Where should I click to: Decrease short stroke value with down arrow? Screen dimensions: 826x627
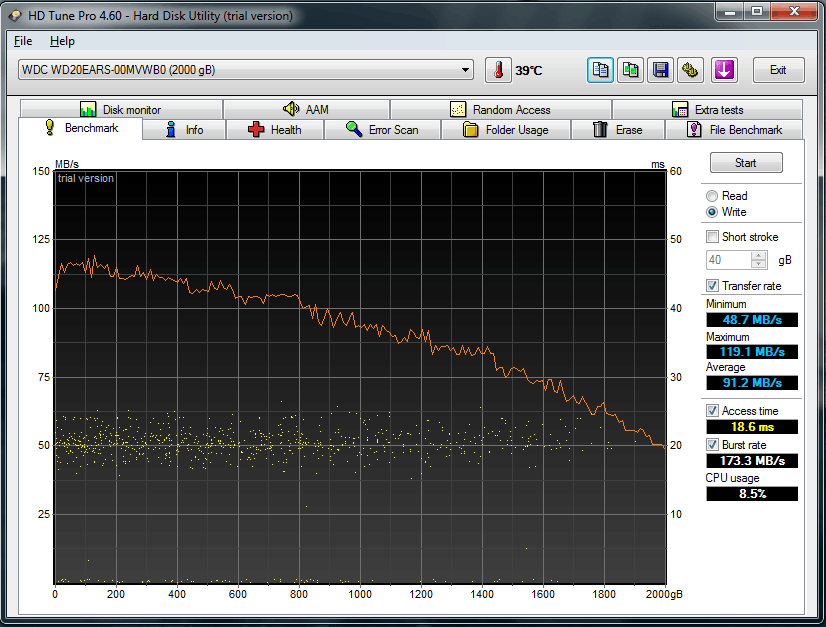click(x=759, y=264)
